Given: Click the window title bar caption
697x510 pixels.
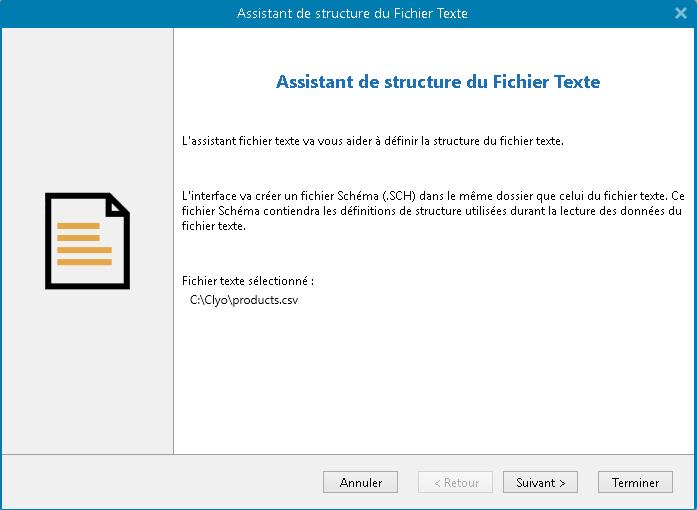Looking at the screenshot, I should point(352,13).
